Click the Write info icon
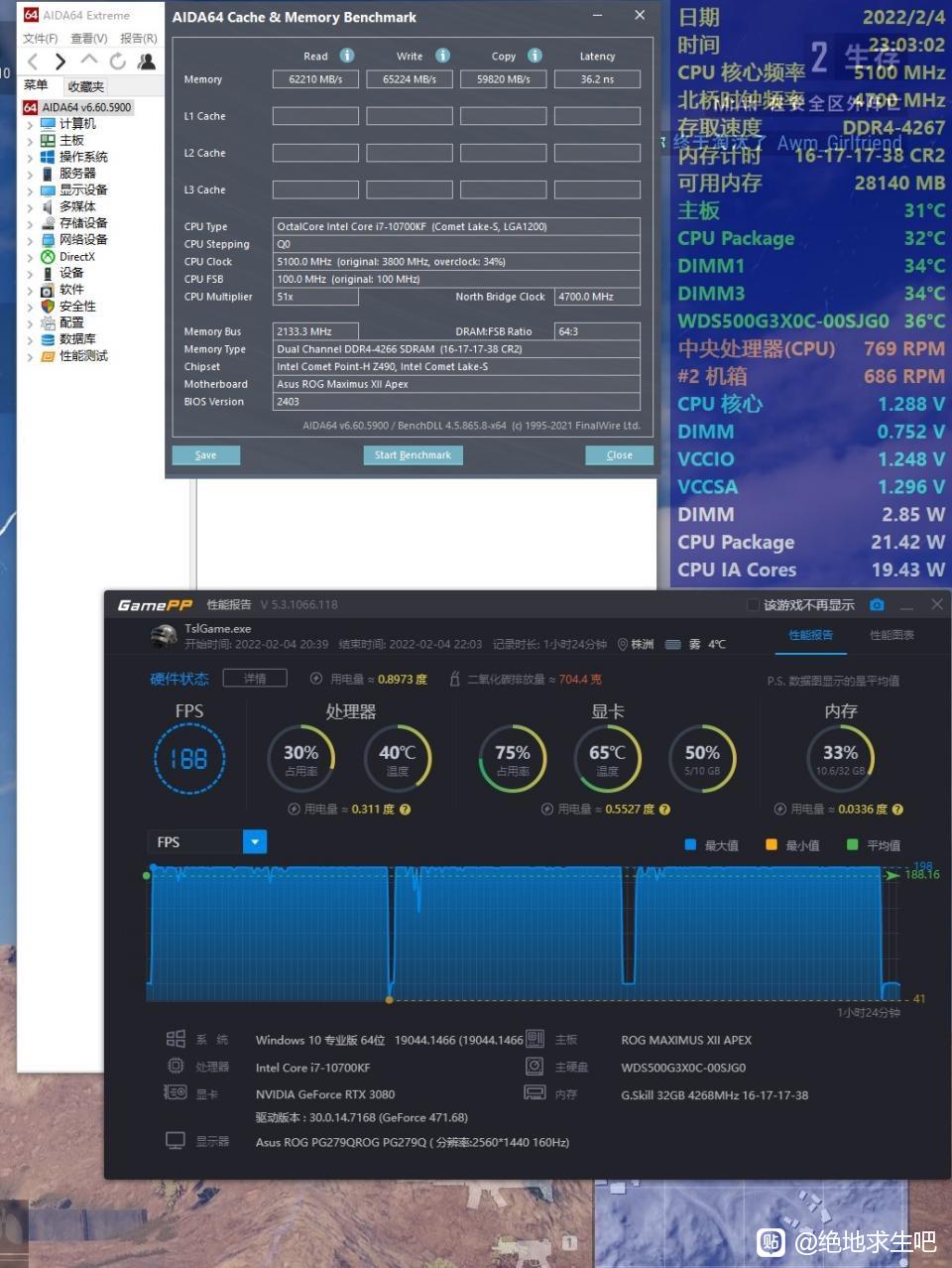Screen dimensions: 952x1268 pos(442,56)
